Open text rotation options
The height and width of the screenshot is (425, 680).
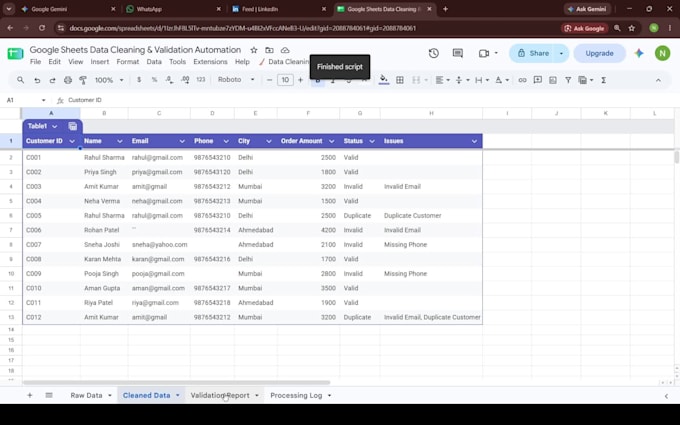pyautogui.click(x=501, y=80)
